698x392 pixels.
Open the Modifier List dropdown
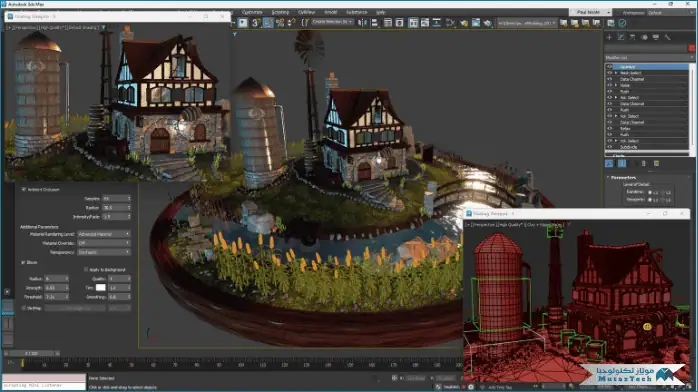[649, 57]
